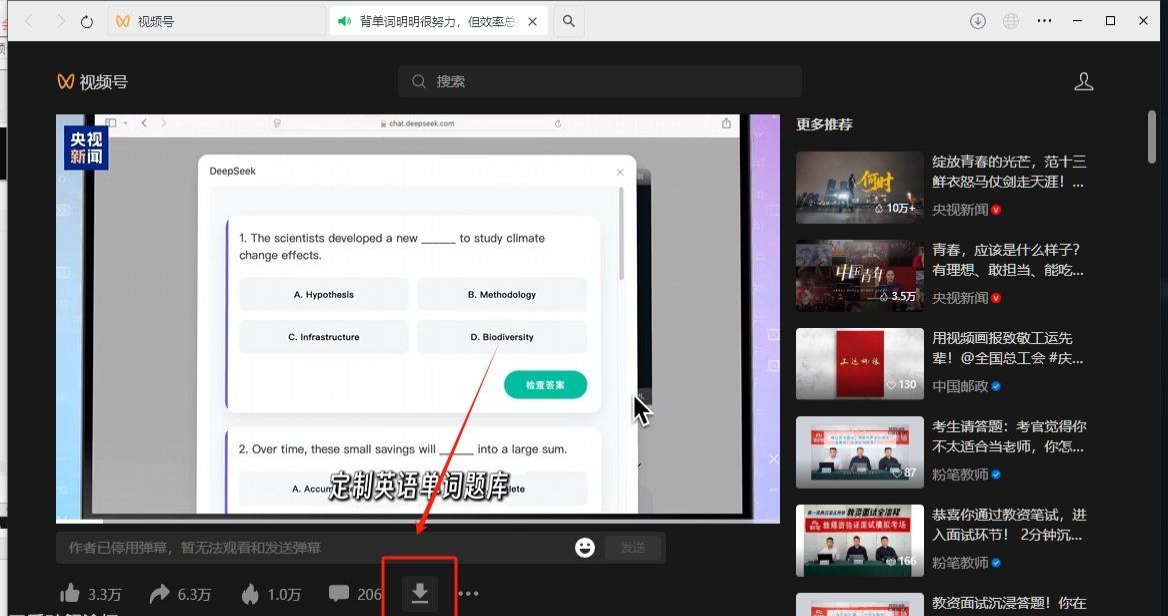
Task: Click 考生请答题 recommended video title
Action: click(x=1009, y=436)
